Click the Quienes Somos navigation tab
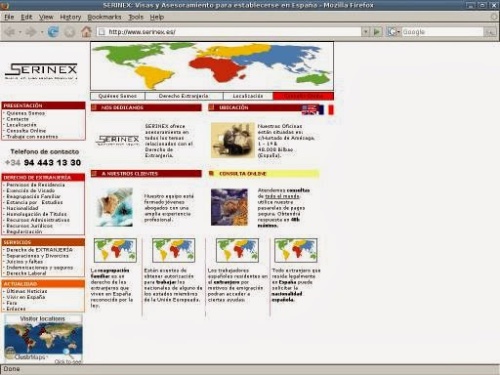Viewport: 500px width, 375px height. tap(118, 96)
